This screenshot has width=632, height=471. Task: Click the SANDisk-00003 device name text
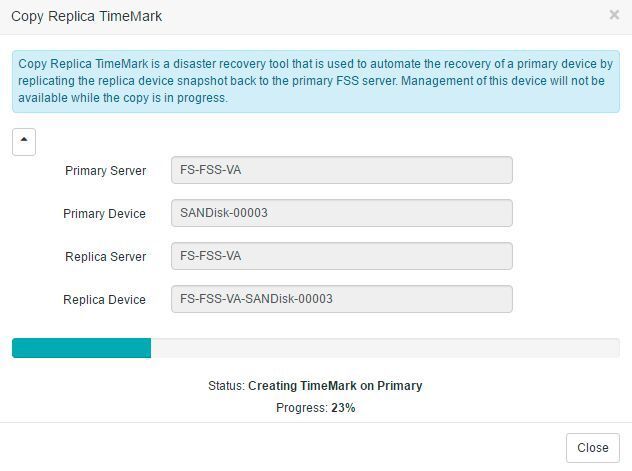pyautogui.click(x=224, y=213)
